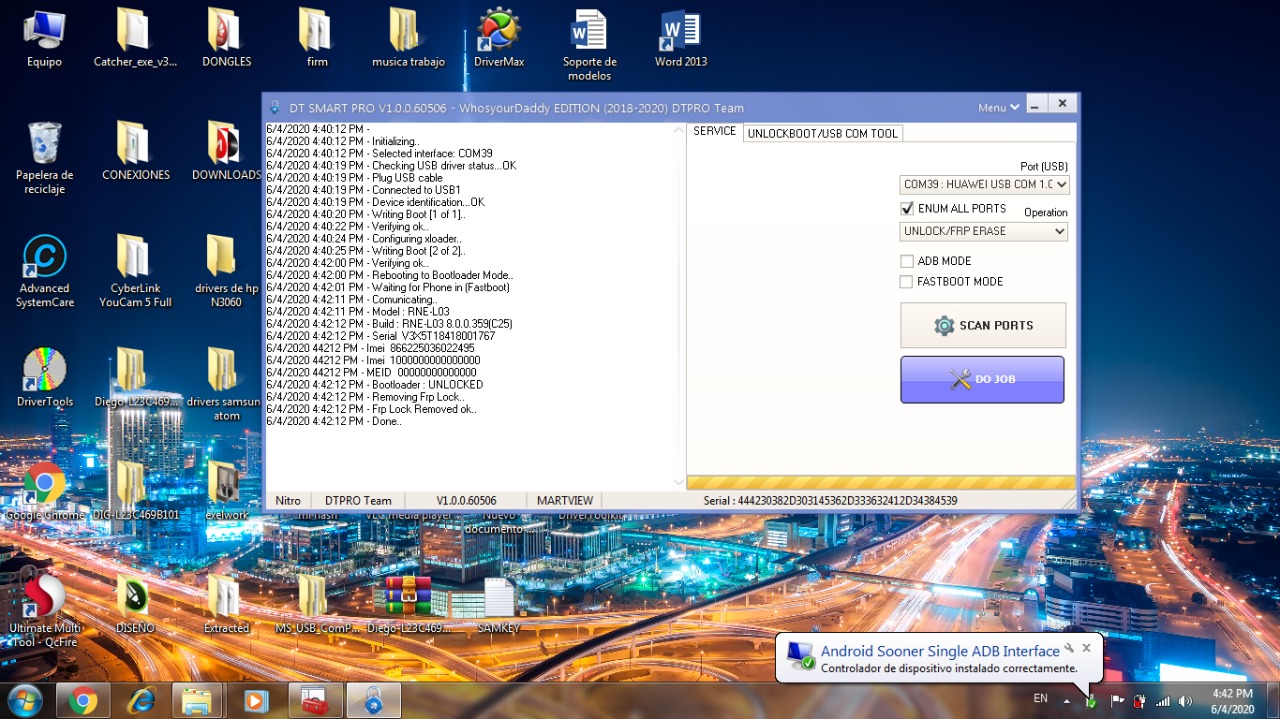Click the DO JOB button
Viewport: 1280px width, 719px height.
coord(982,379)
